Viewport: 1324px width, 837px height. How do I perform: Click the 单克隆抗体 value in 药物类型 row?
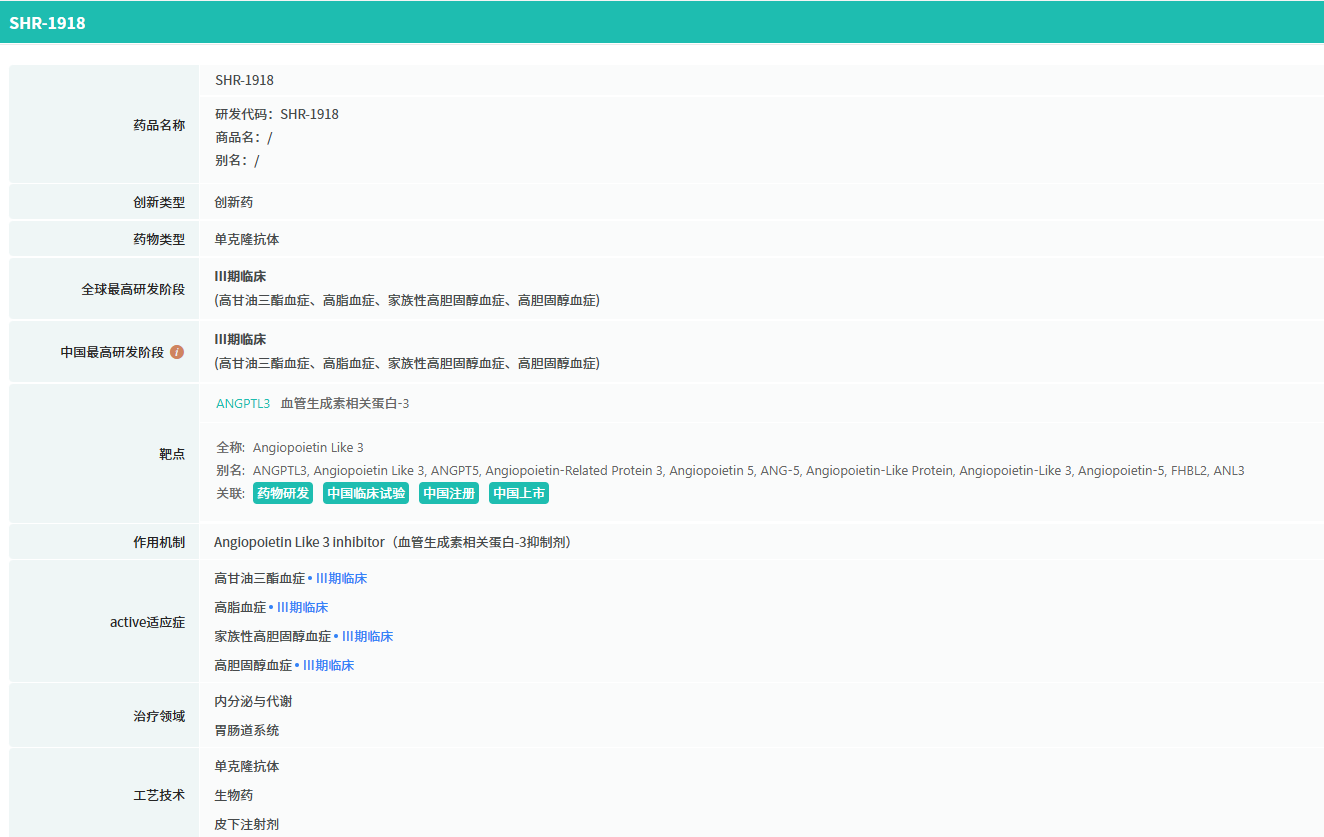(247, 240)
